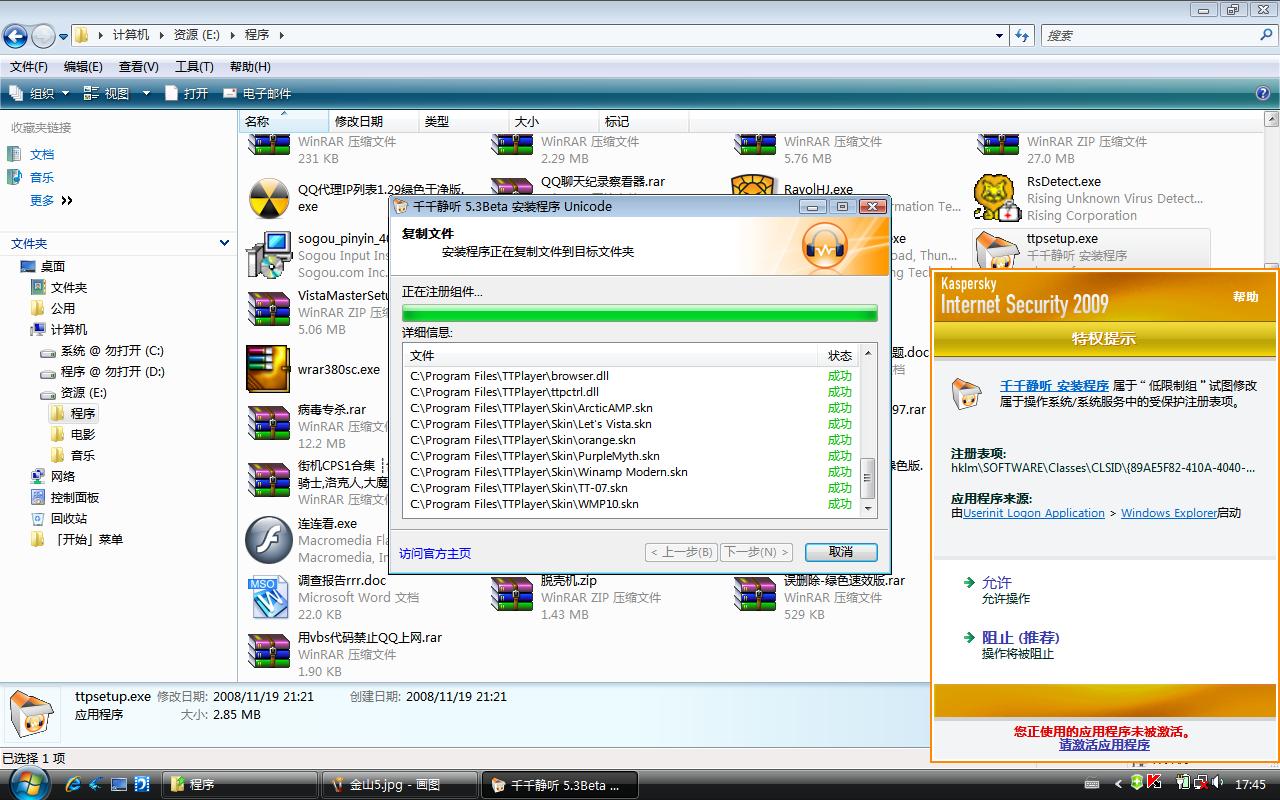
Task: Click the 17:45 taskbar clock
Action: click(x=1251, y=785)
